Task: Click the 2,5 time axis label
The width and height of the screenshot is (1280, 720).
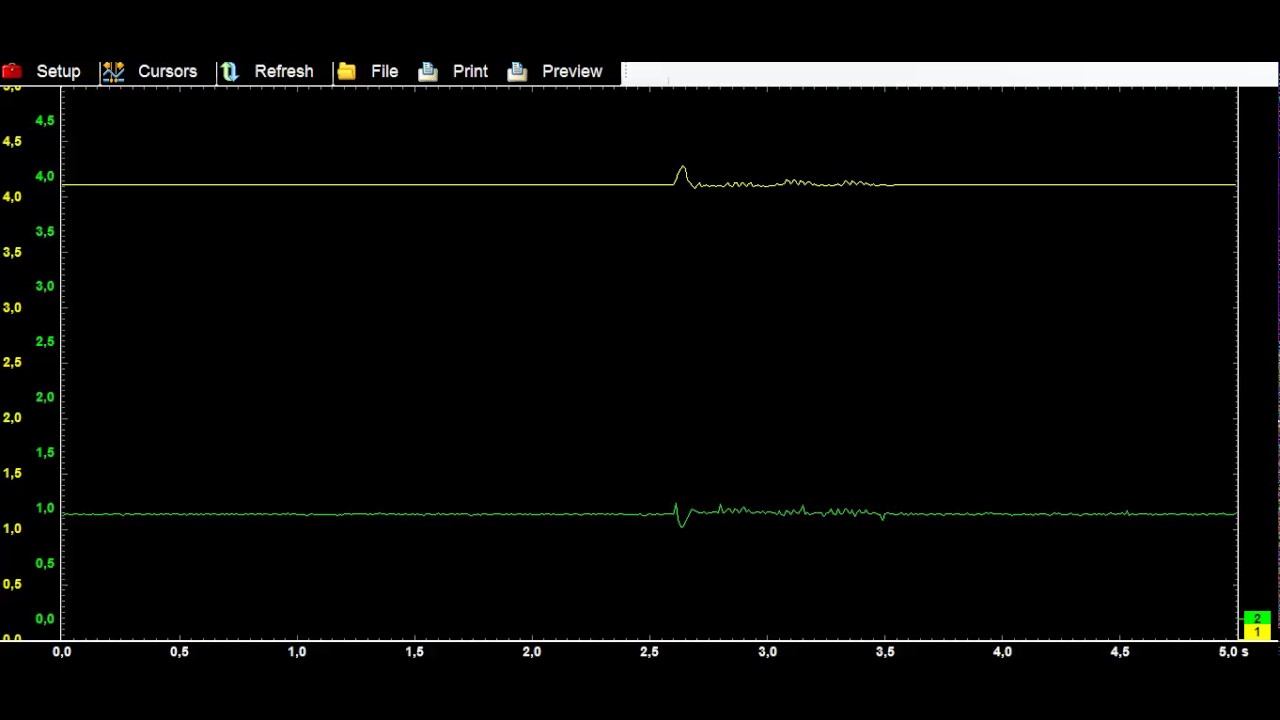Action: pos(649,652)
